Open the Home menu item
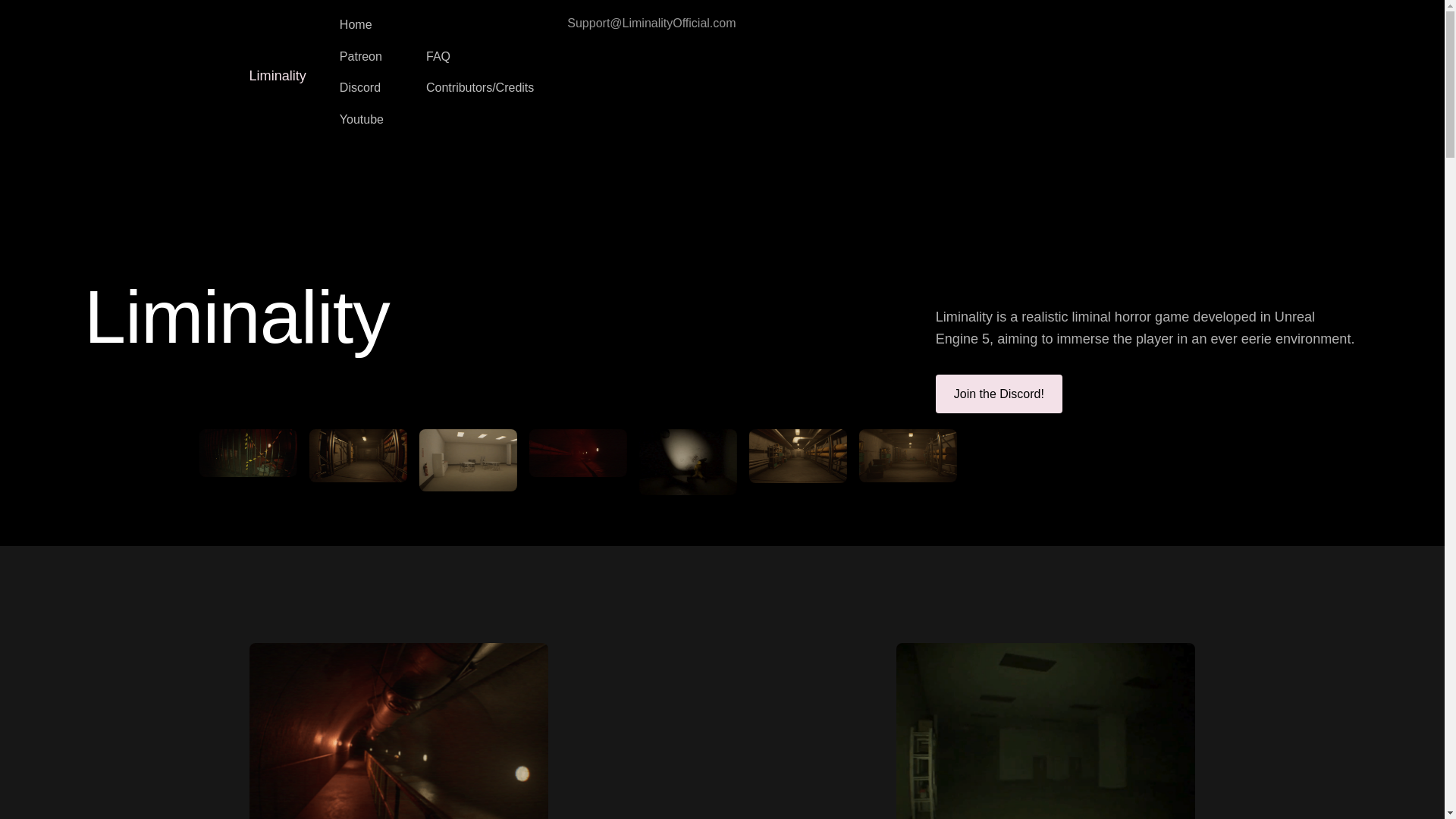Image resolution: width=1456 pixels, height=819 pixels. [356, 25]
